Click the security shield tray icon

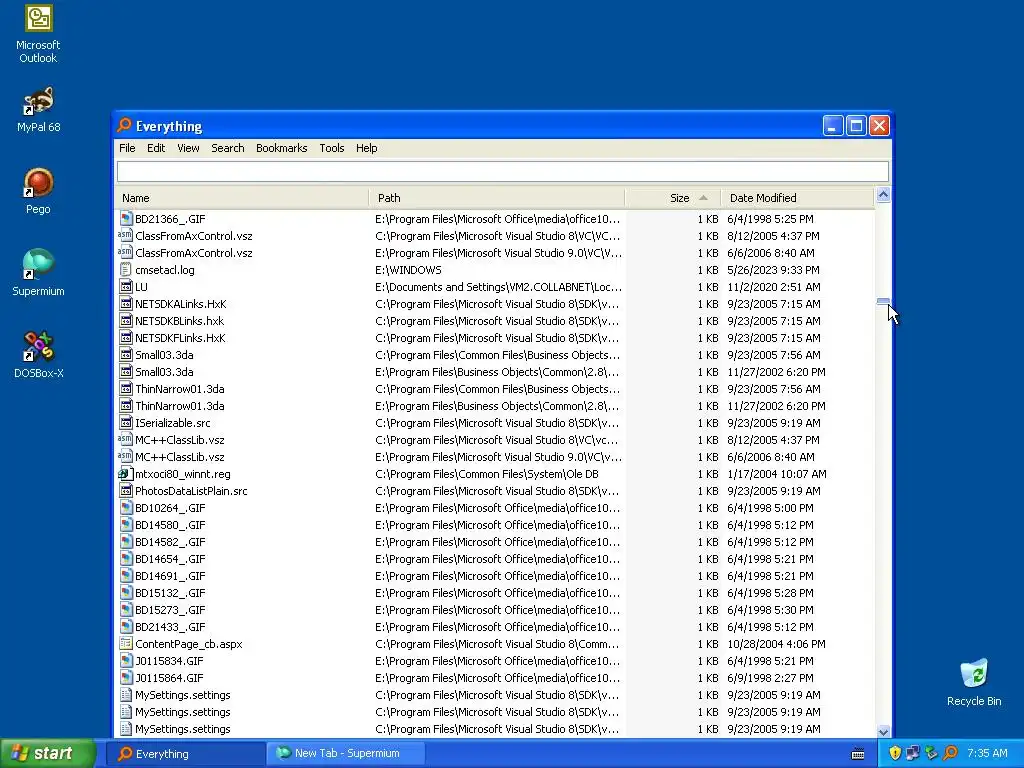pyautogui.click(x=895, y=753)
